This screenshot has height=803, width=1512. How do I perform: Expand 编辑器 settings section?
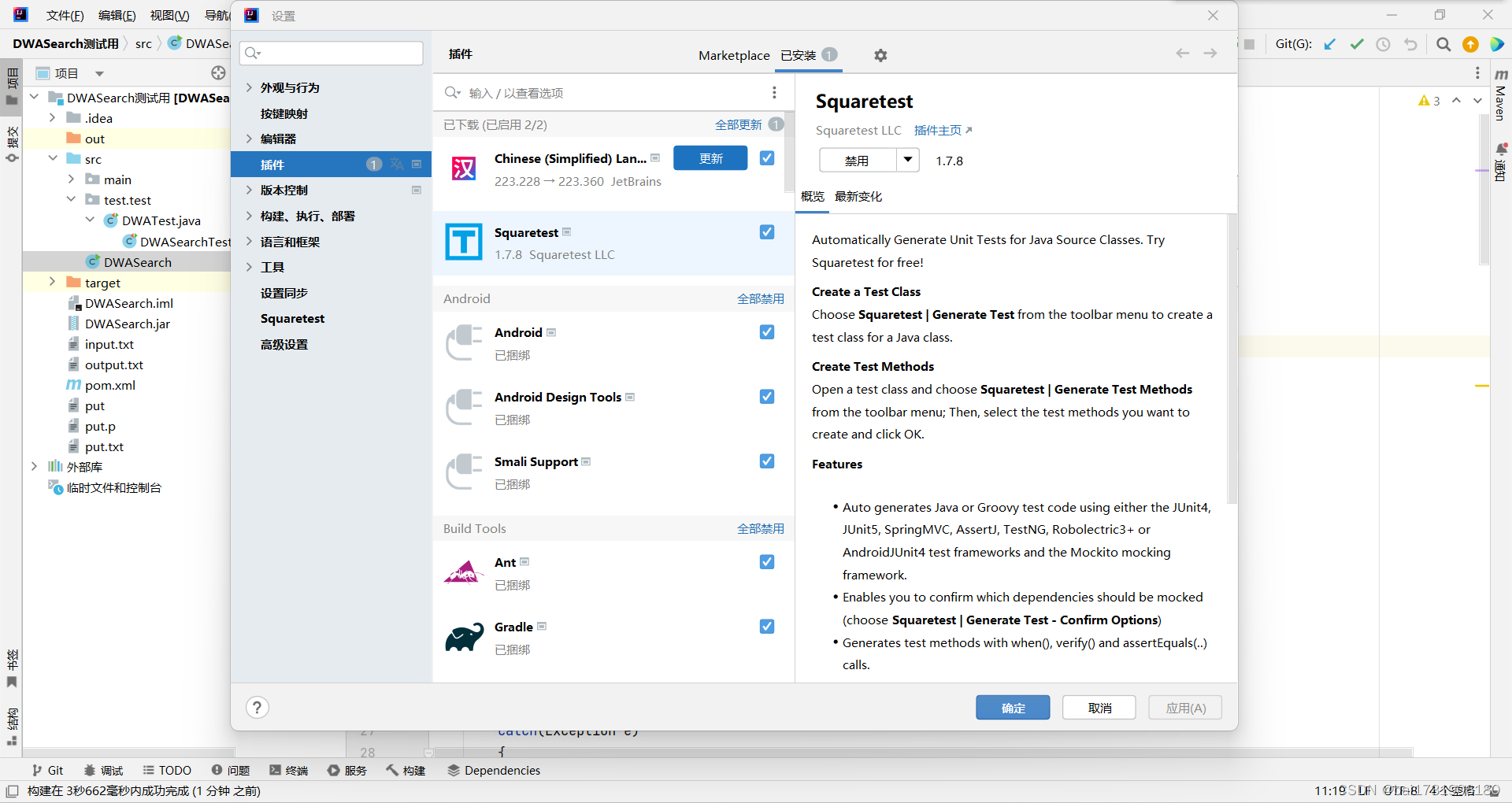tap(249, 139)
